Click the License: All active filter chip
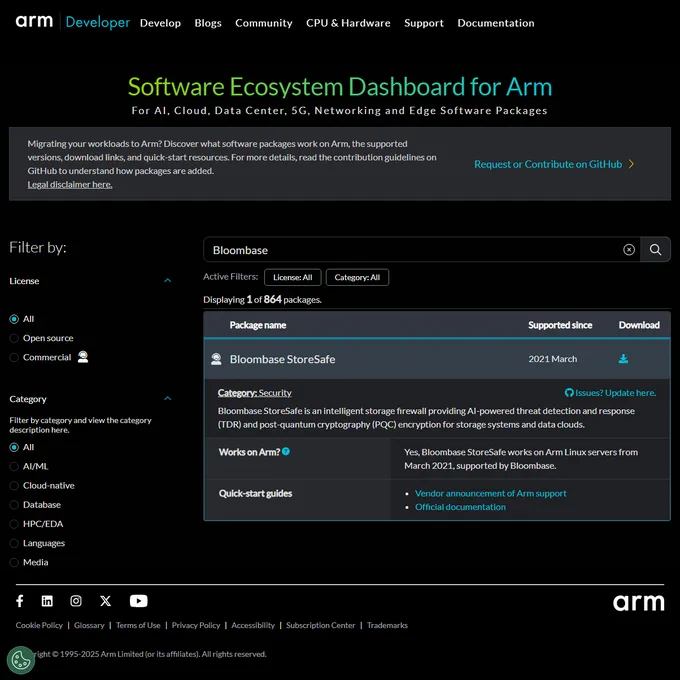Viewport: 680px width, 680px height. (x=293, y=277)
